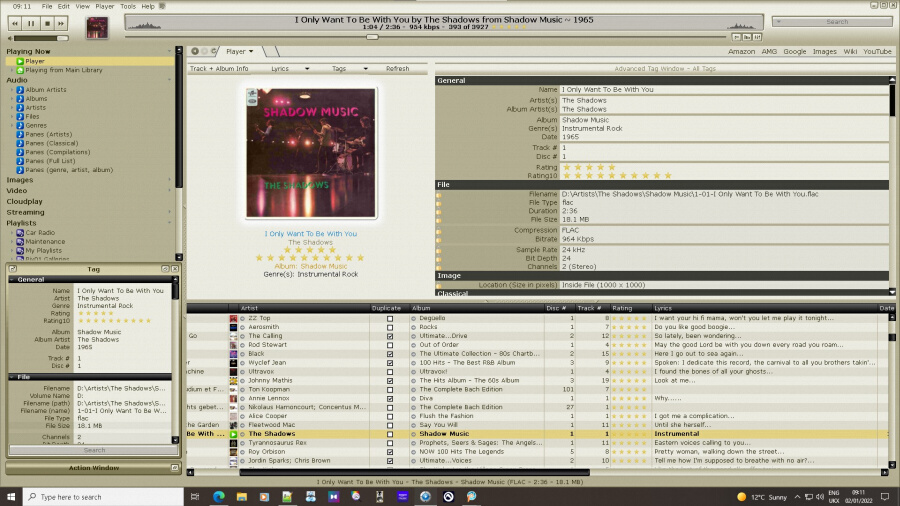900x506 pixels.
Task: Toggle Duplicate checkbox for ZZ Top row
Action: pos(390,319)
